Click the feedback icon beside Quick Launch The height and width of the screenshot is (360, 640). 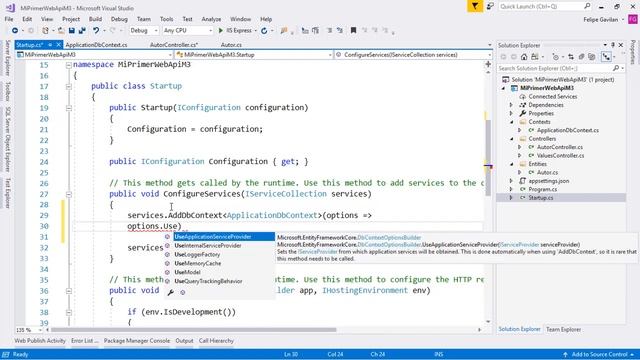tap(490, 6)
